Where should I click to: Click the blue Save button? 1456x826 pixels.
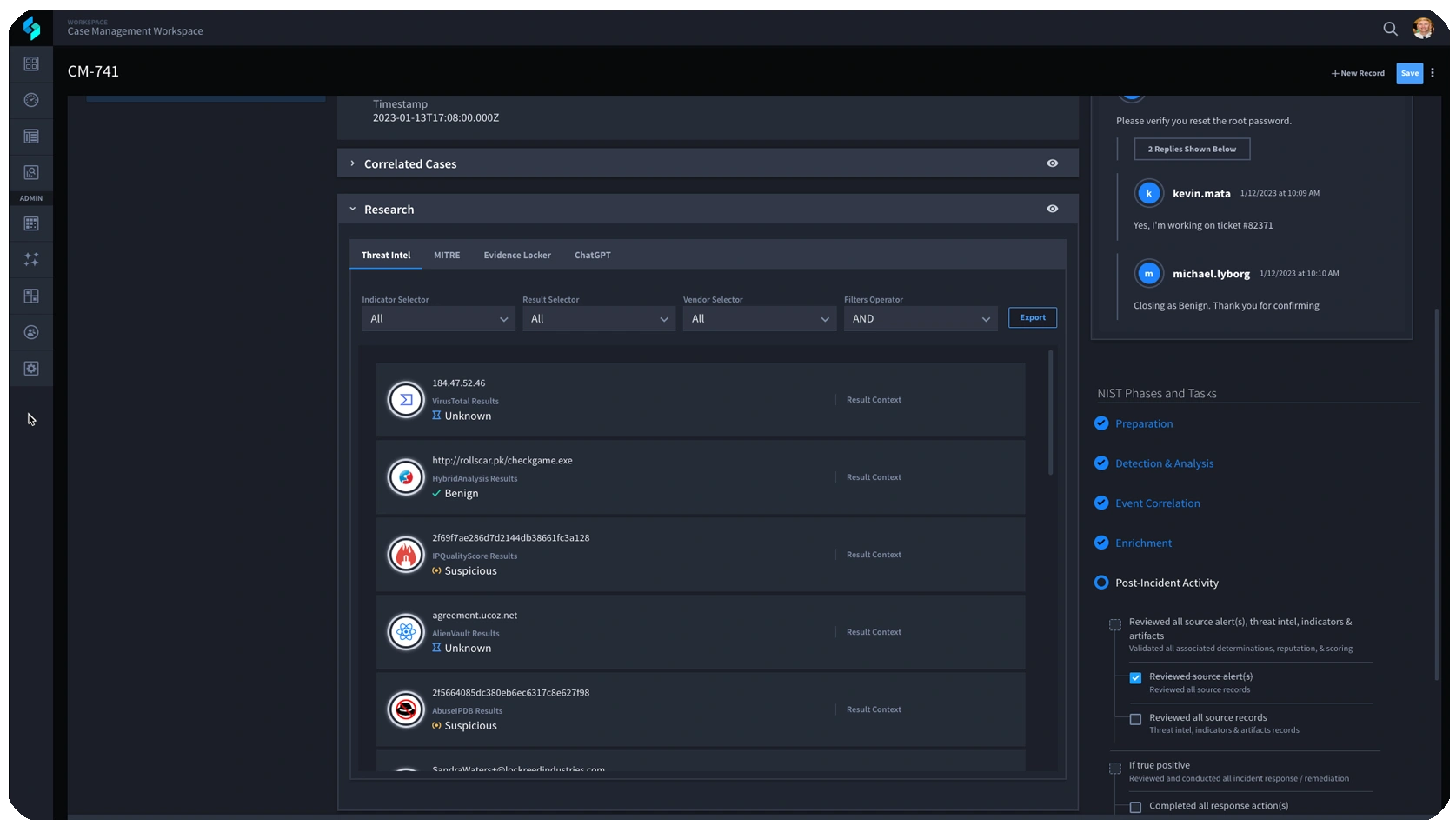click(1409, 73)
